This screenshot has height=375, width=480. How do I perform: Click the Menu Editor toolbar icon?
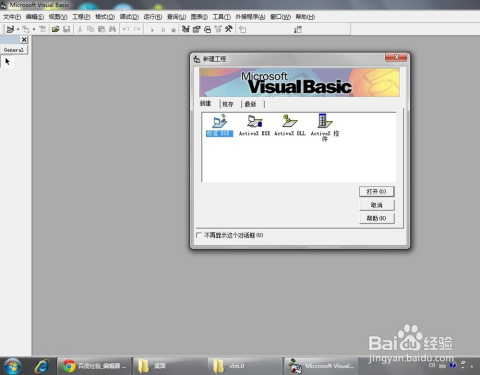43,29
